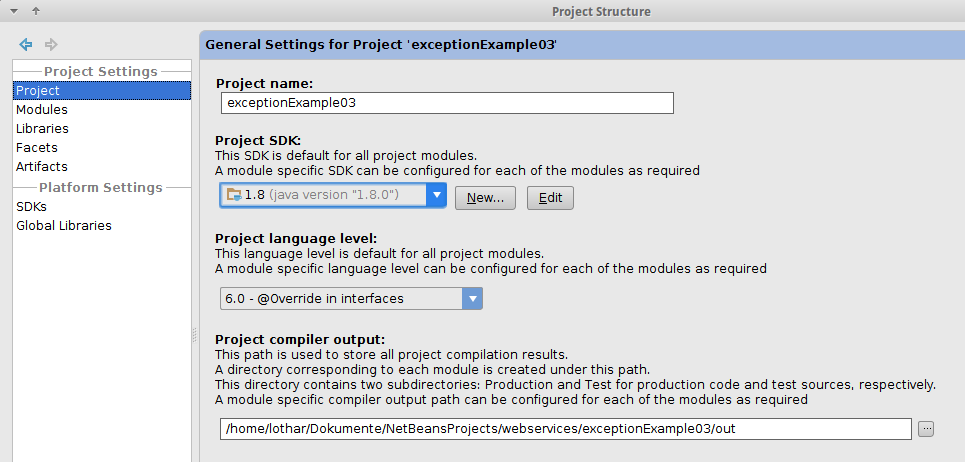Go to Facets settings
Screen dimensions: 965x462
37,148
